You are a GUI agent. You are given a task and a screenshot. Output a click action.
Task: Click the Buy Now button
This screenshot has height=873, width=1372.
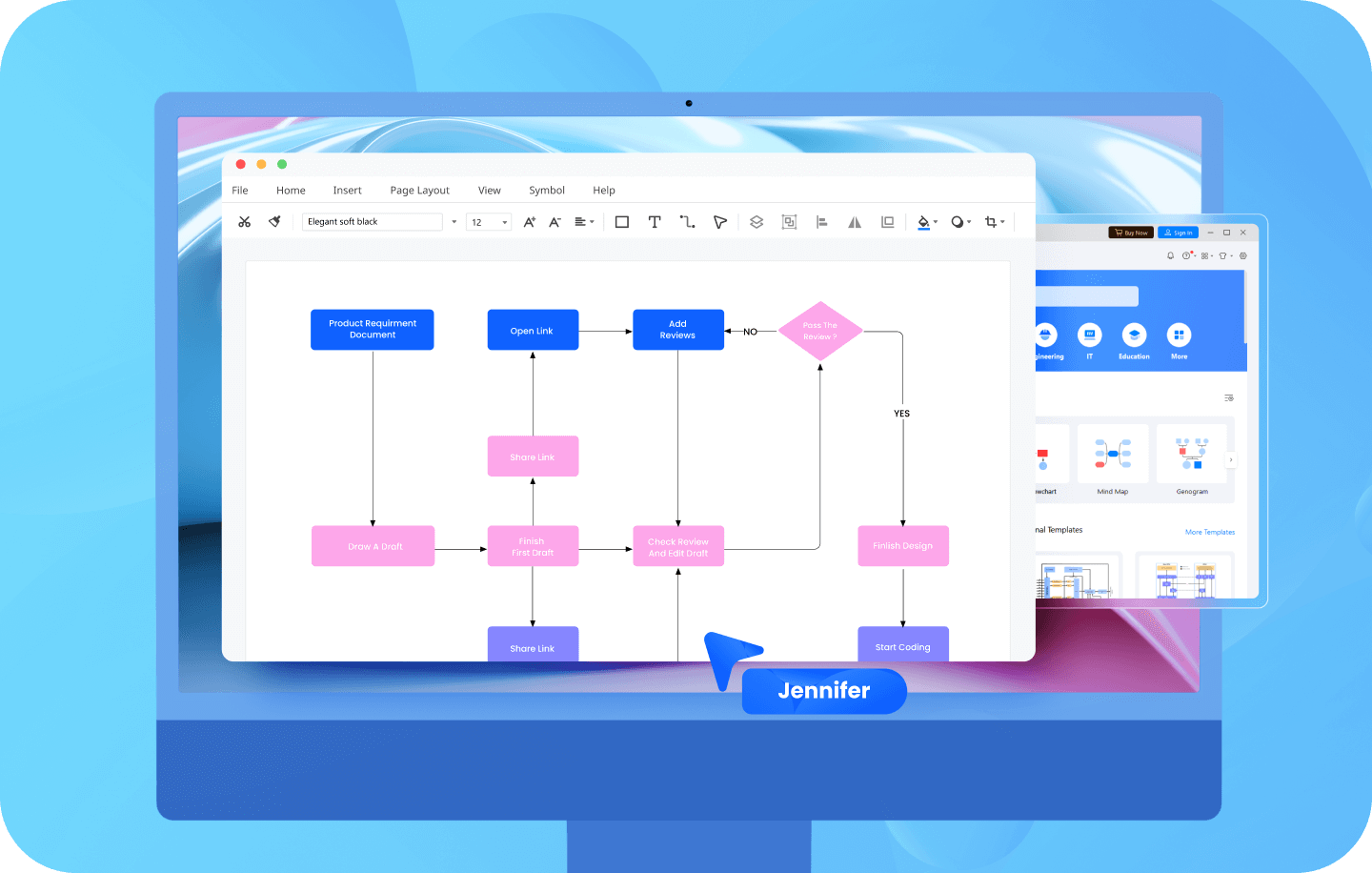(x=1131, y=233)
